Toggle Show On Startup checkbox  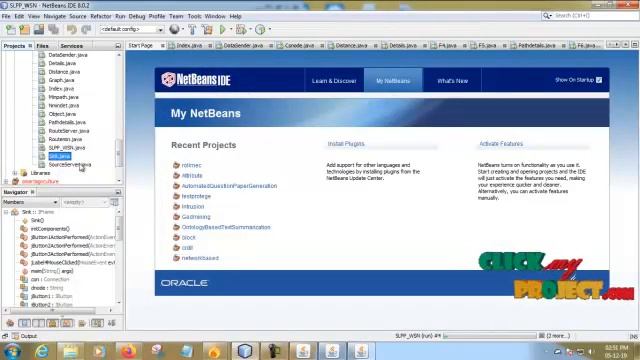click(x=599, y=80)
